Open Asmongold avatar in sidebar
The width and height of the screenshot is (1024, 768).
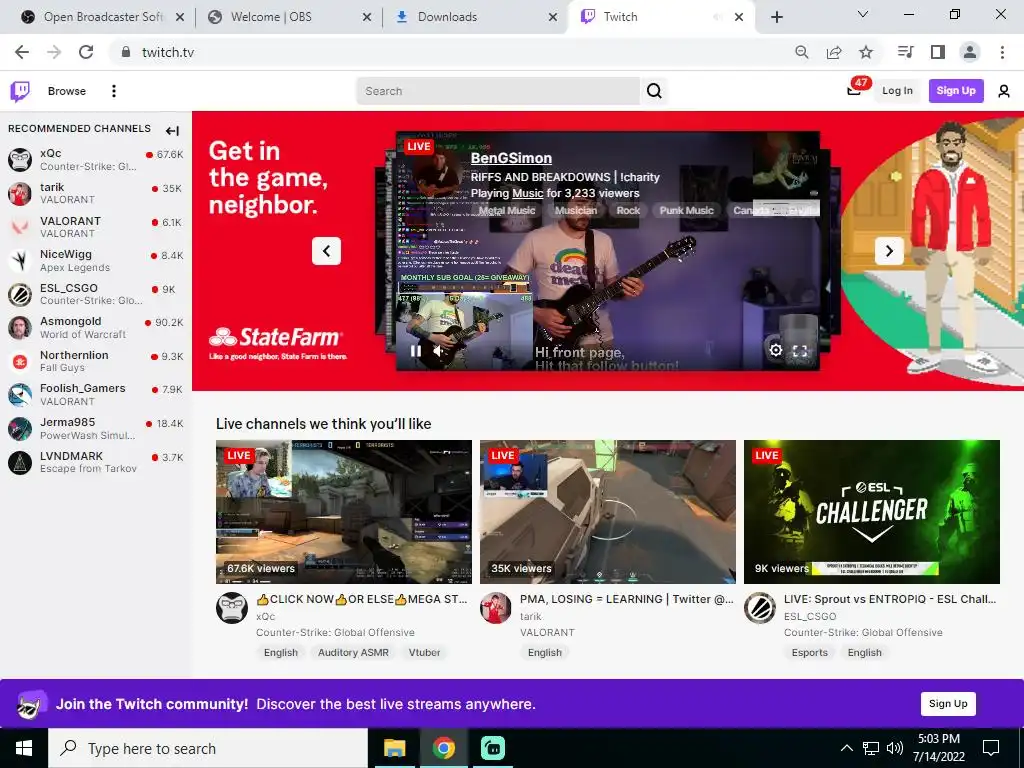coord(20,327)
